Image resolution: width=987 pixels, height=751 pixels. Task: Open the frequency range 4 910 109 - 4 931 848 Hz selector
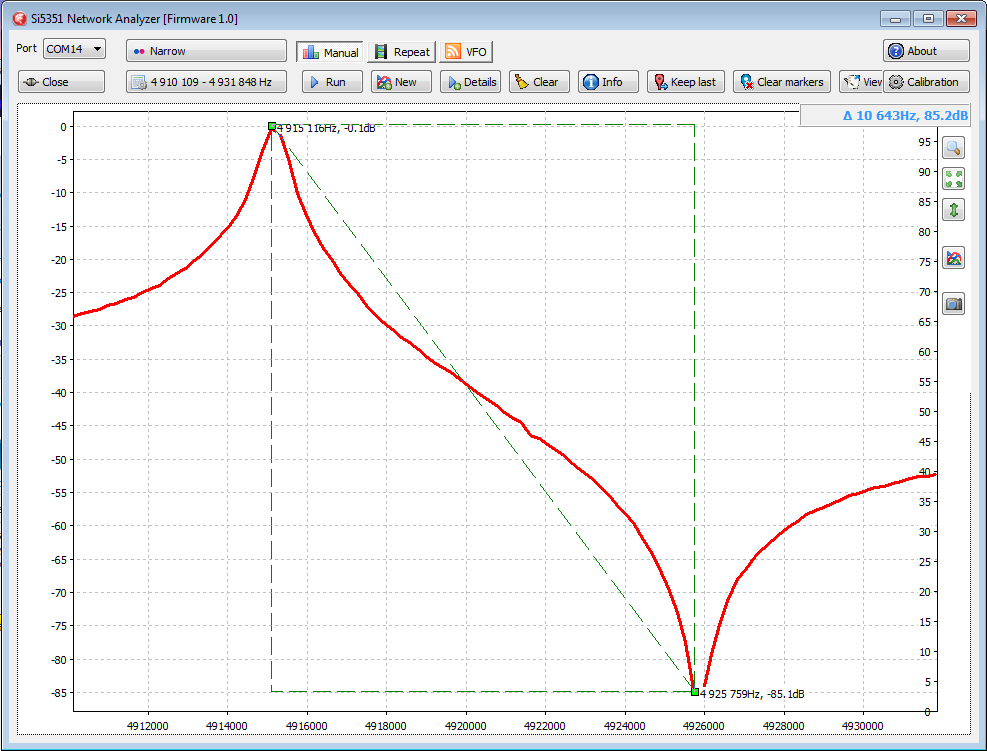[x=206, y=82]
